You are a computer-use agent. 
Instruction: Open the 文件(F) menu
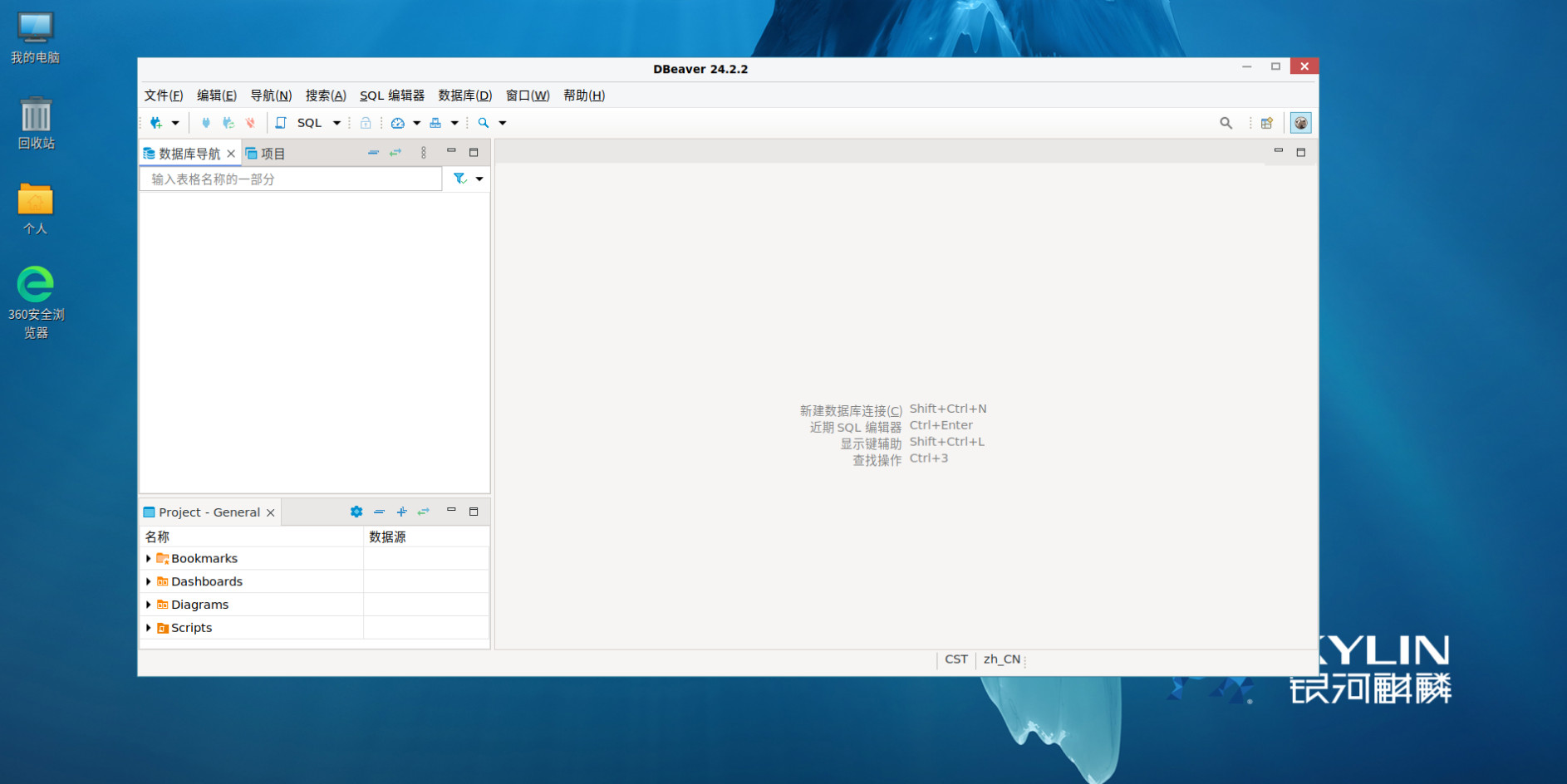click(164, 96)
